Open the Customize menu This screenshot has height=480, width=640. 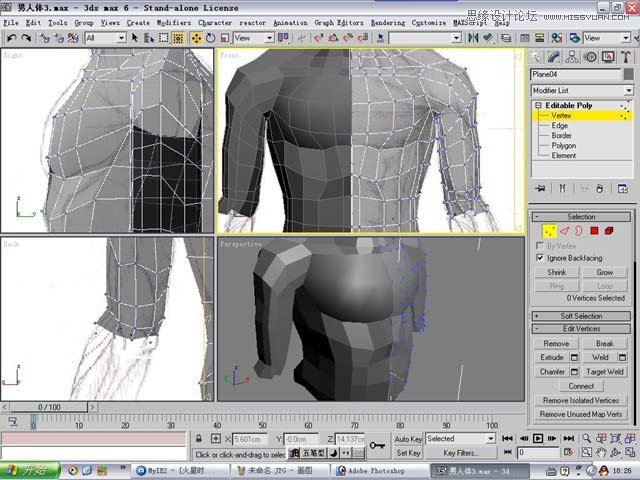pyautogui.click(x=429, y=22)
